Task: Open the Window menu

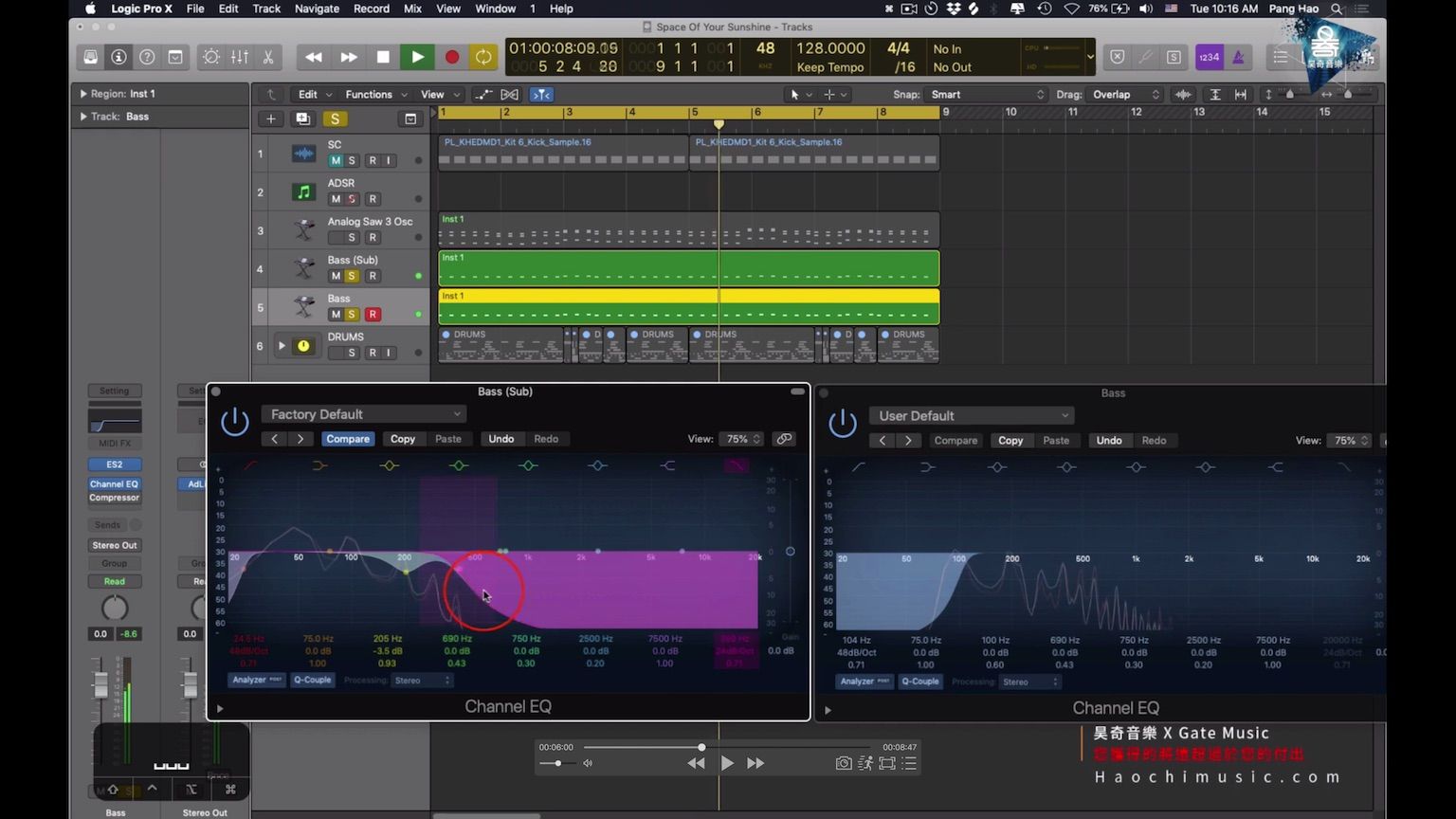Action: click(495, 9)
